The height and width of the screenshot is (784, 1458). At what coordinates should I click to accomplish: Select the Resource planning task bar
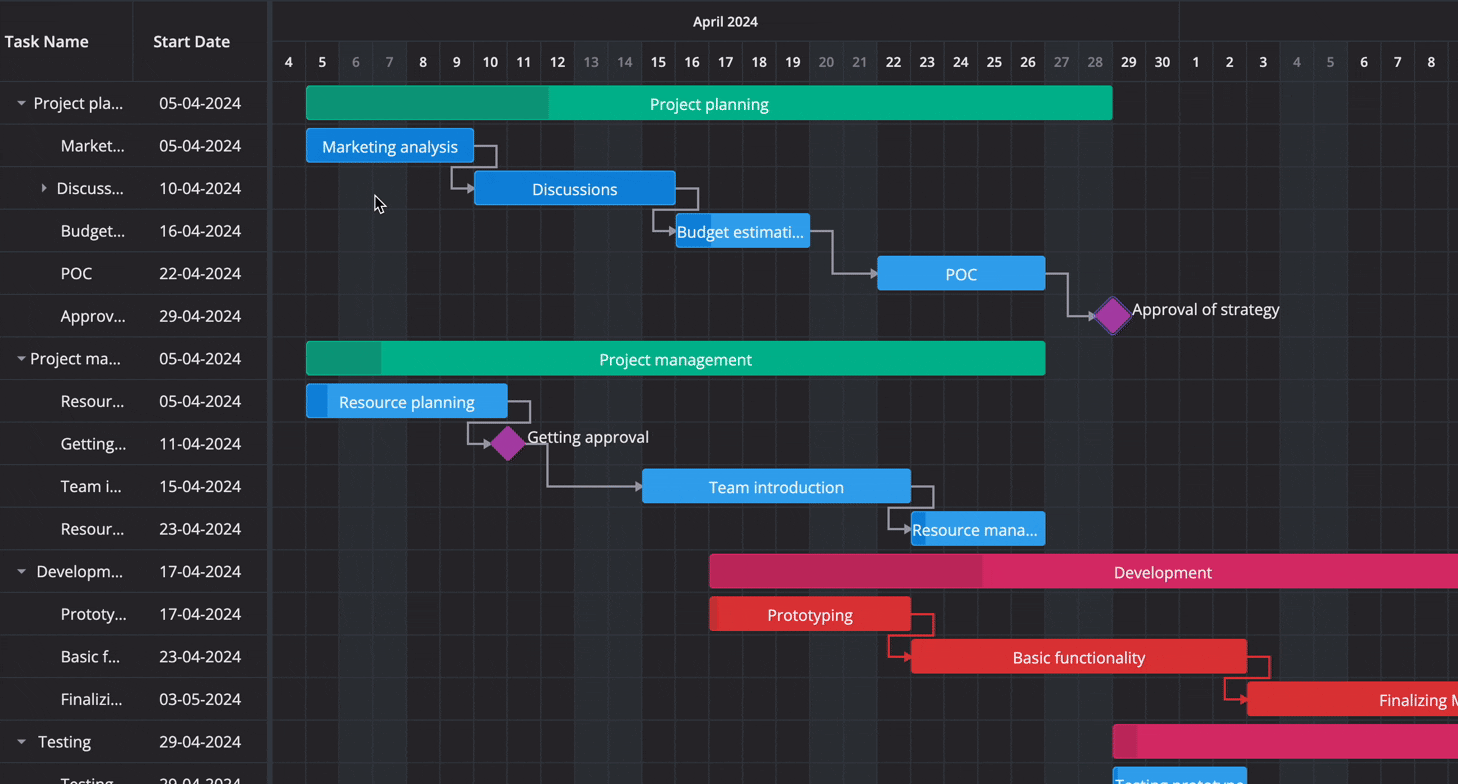pyautogui.click(x=406, y=402)
